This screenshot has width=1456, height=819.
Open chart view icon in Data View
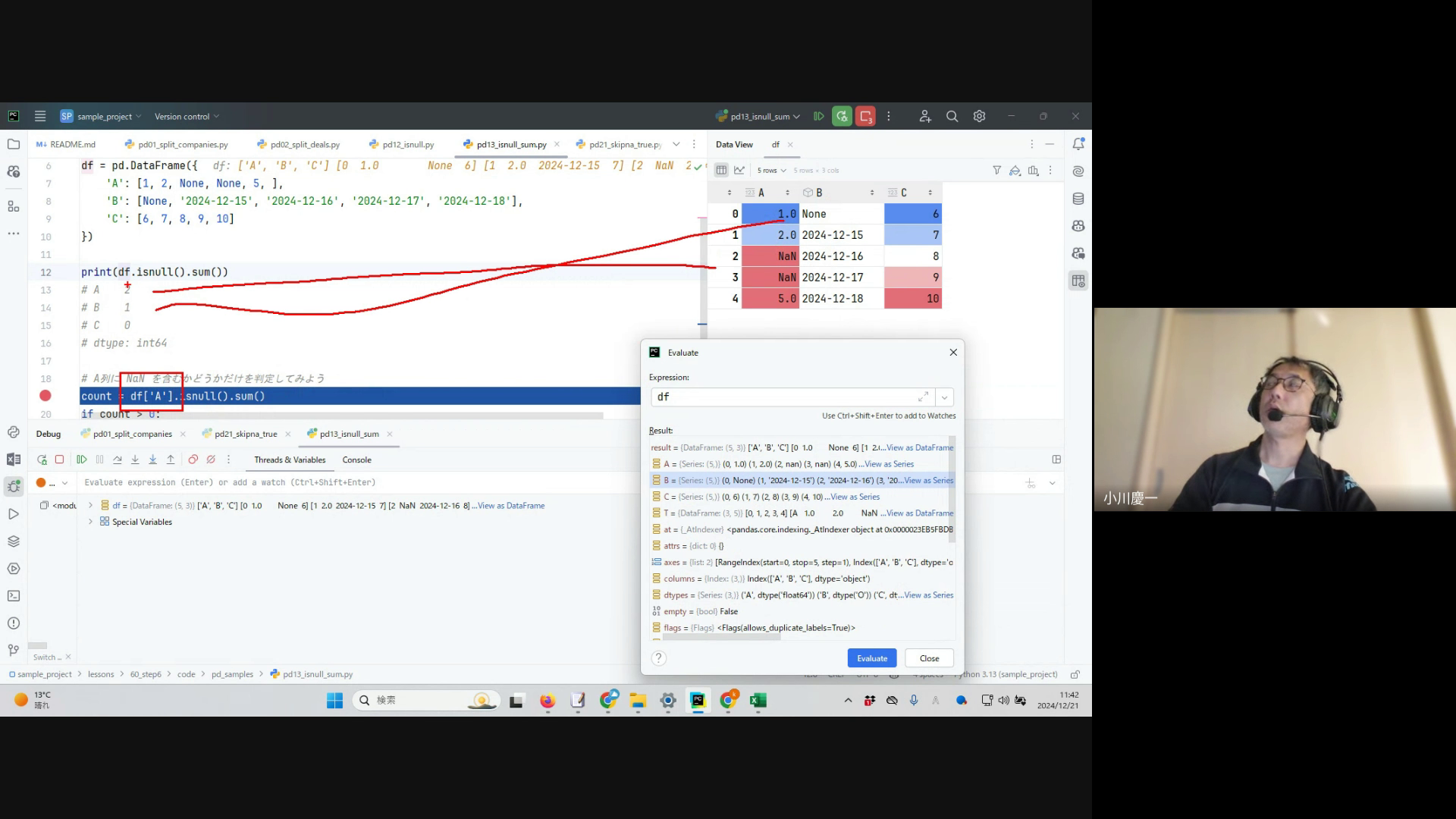[x=739, y=171]
